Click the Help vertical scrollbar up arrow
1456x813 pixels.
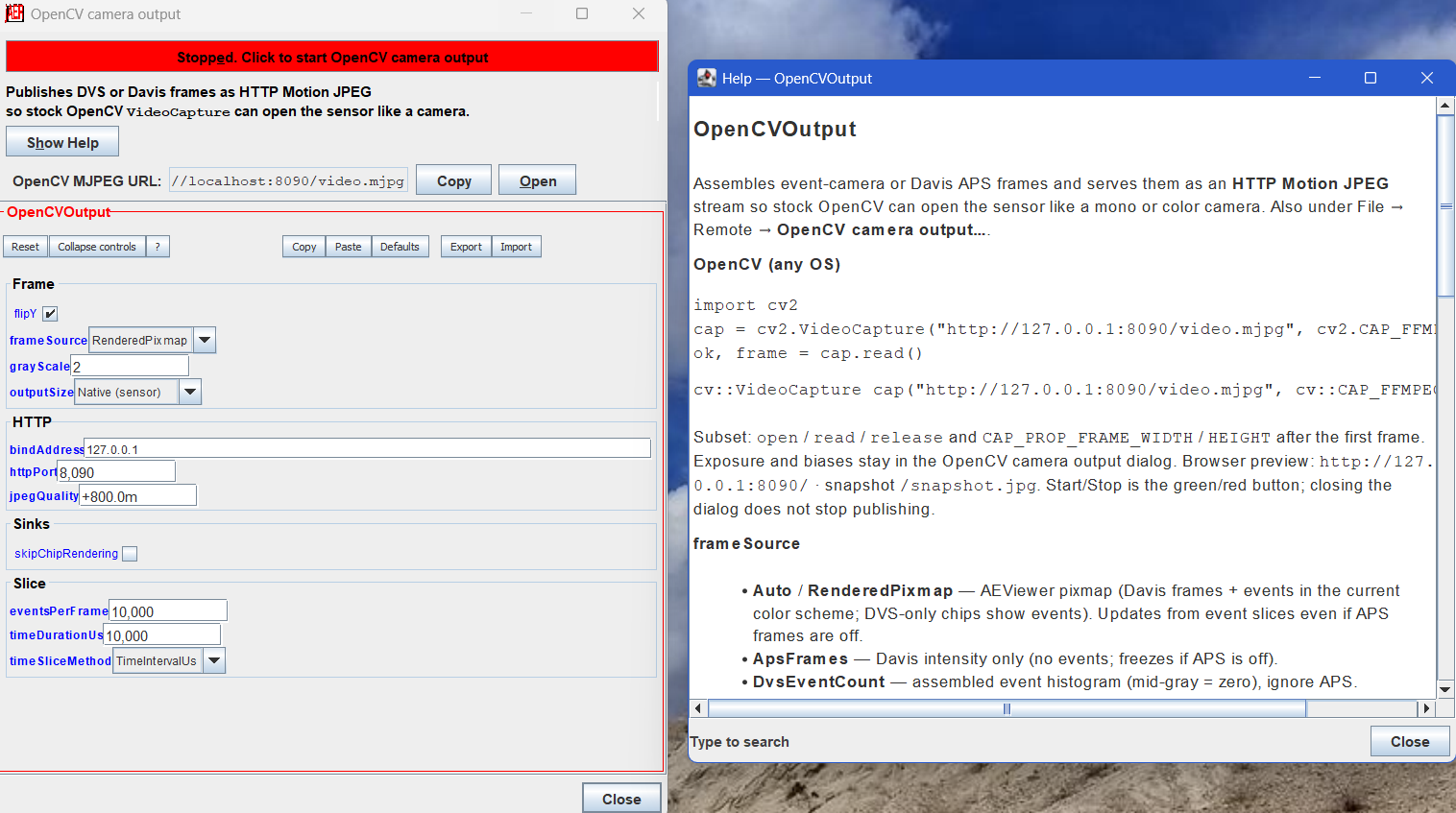click(x=1444, y=105)
